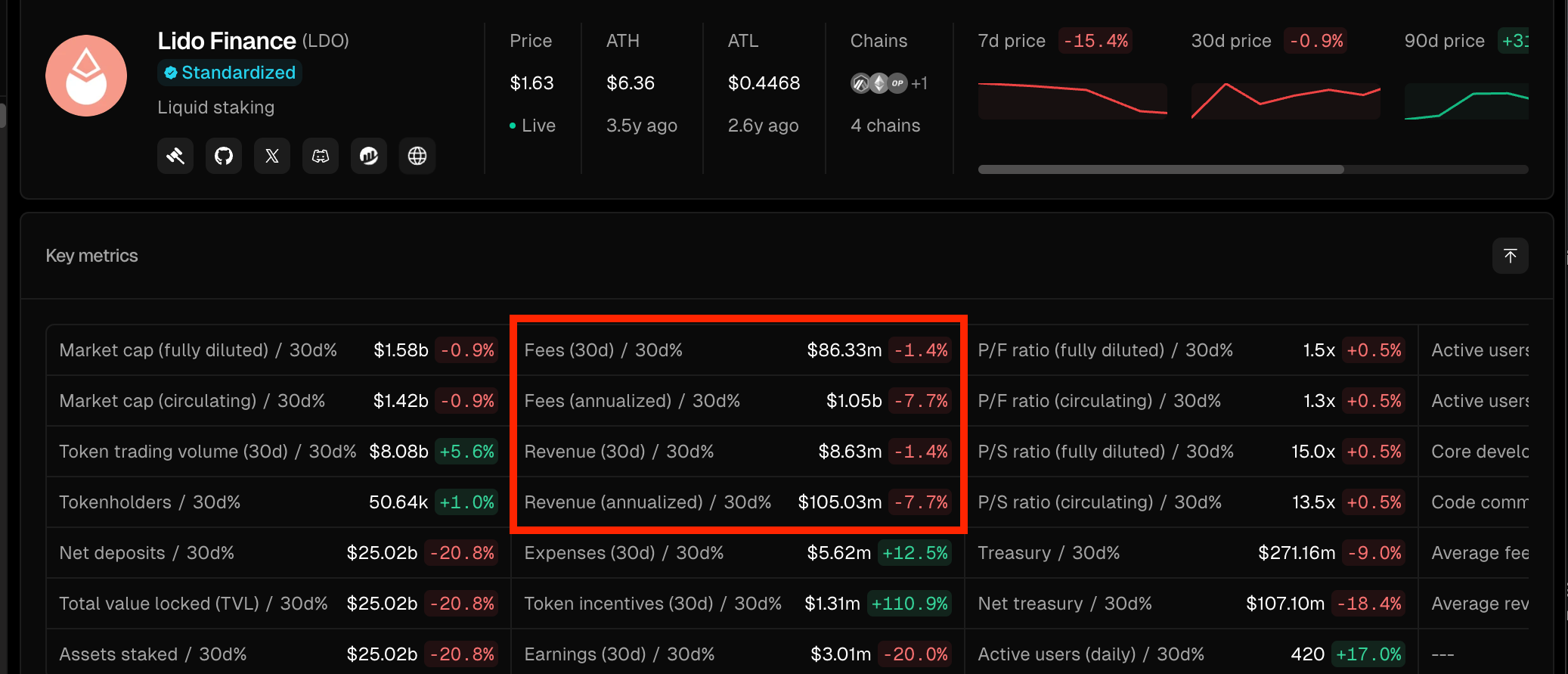Open the 30d price sparkline chart
Screen dimensions: 1568x674
(1286, 101)
